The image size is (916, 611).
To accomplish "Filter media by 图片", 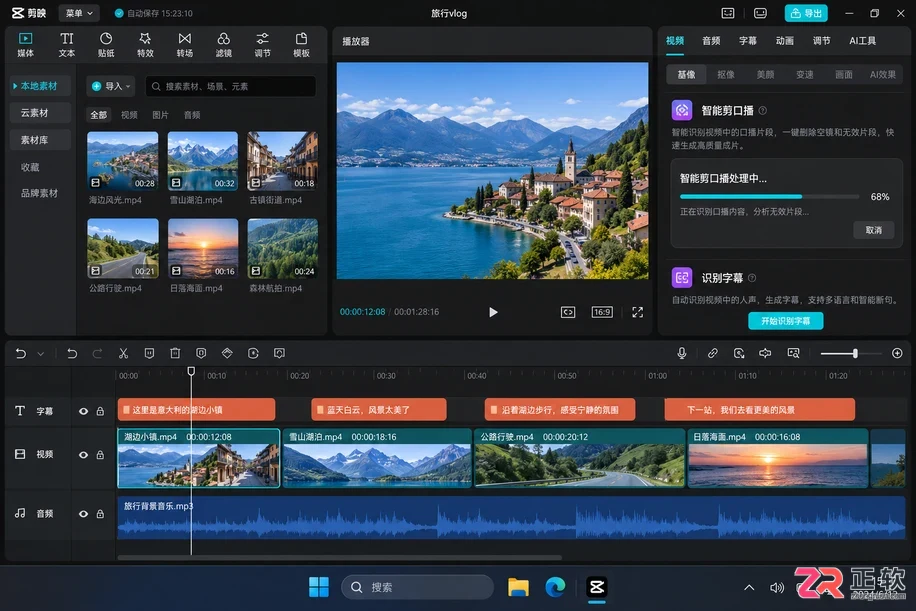I will pyautogui.click(x=160, y=115).
